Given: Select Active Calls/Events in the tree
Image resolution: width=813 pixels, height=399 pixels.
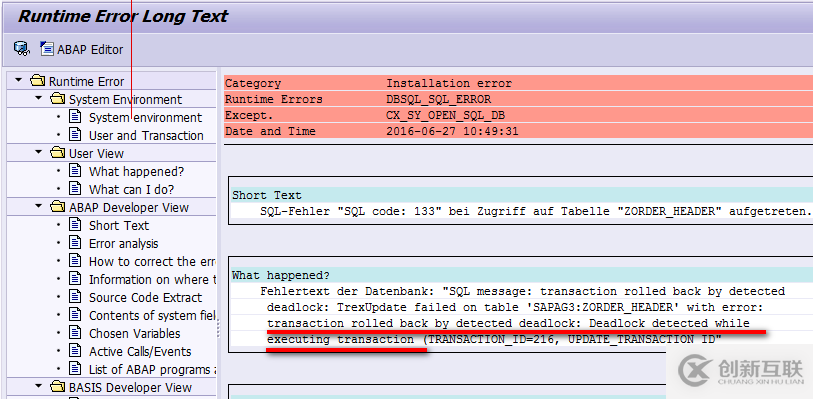Looking at the screenshot, I should 140,351.
